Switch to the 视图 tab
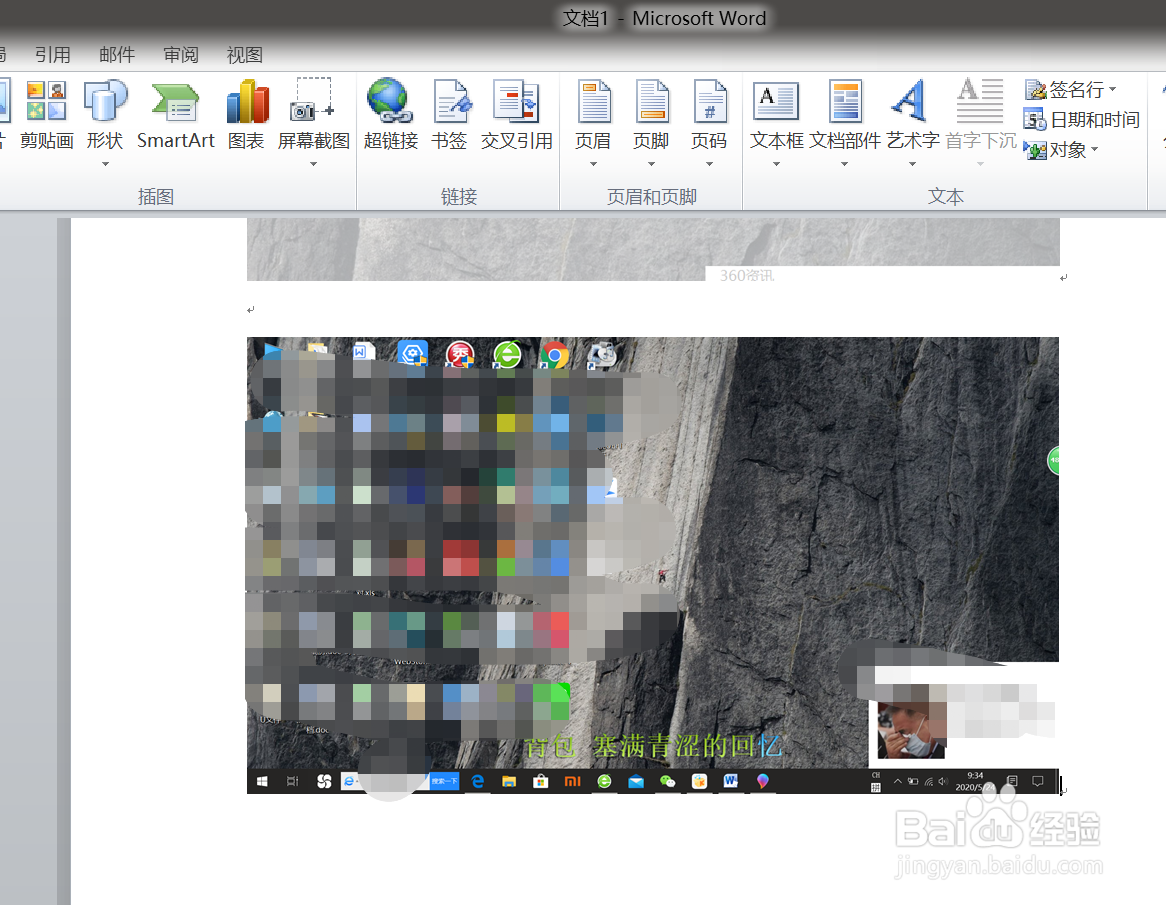 tap(245, 55)
